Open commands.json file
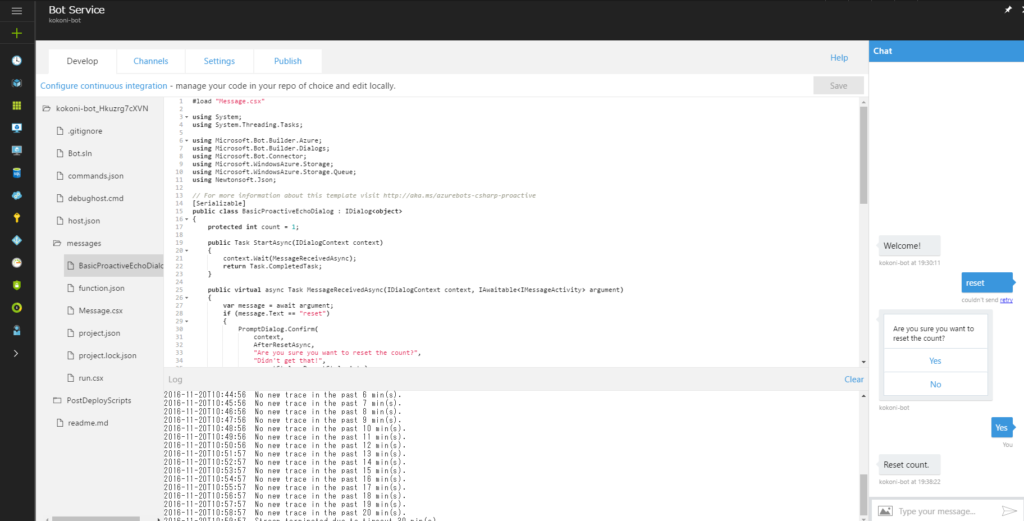 95,176
